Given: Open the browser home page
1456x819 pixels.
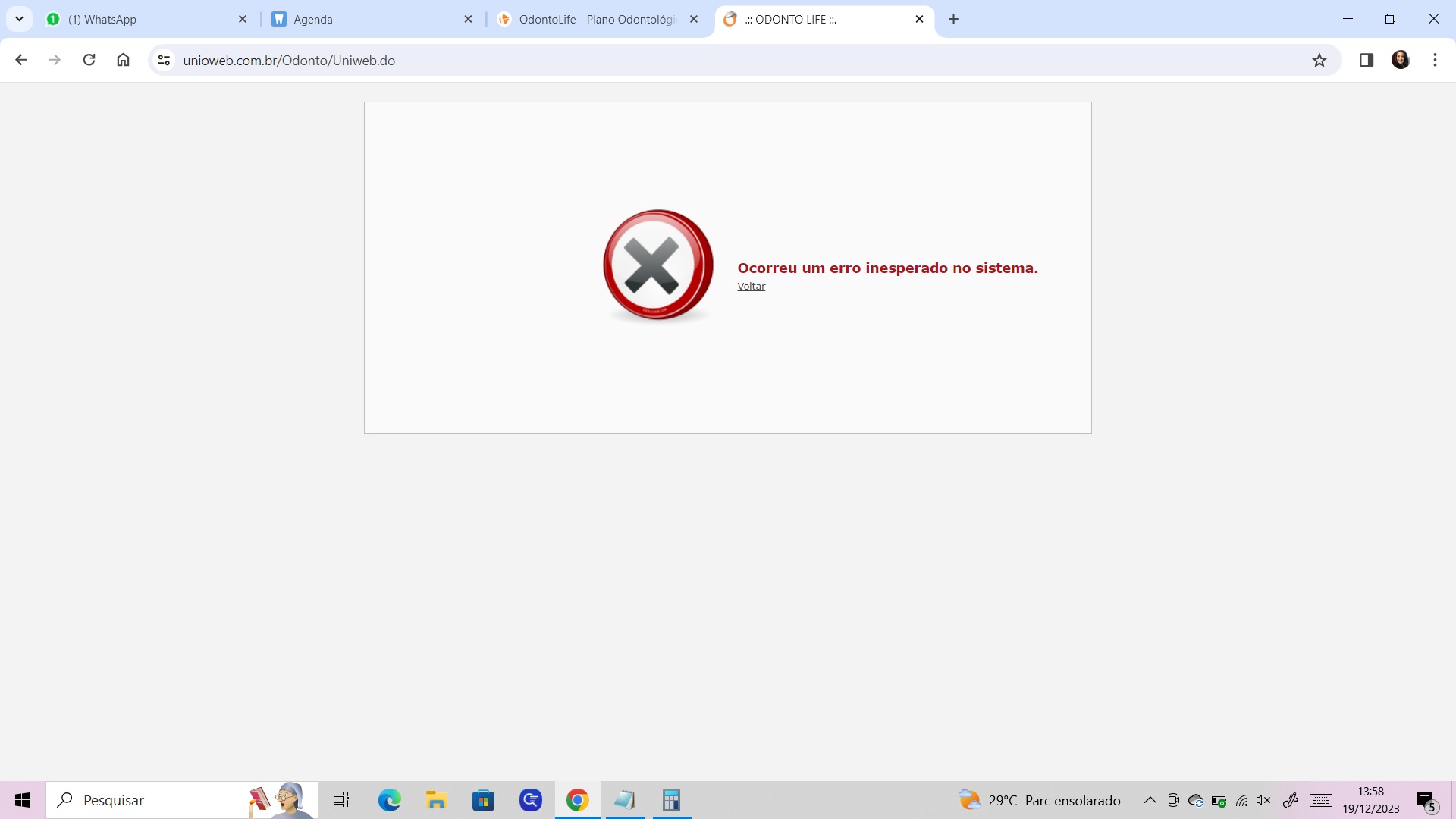Looking at the screenshot, I should [x=123, y=60].
